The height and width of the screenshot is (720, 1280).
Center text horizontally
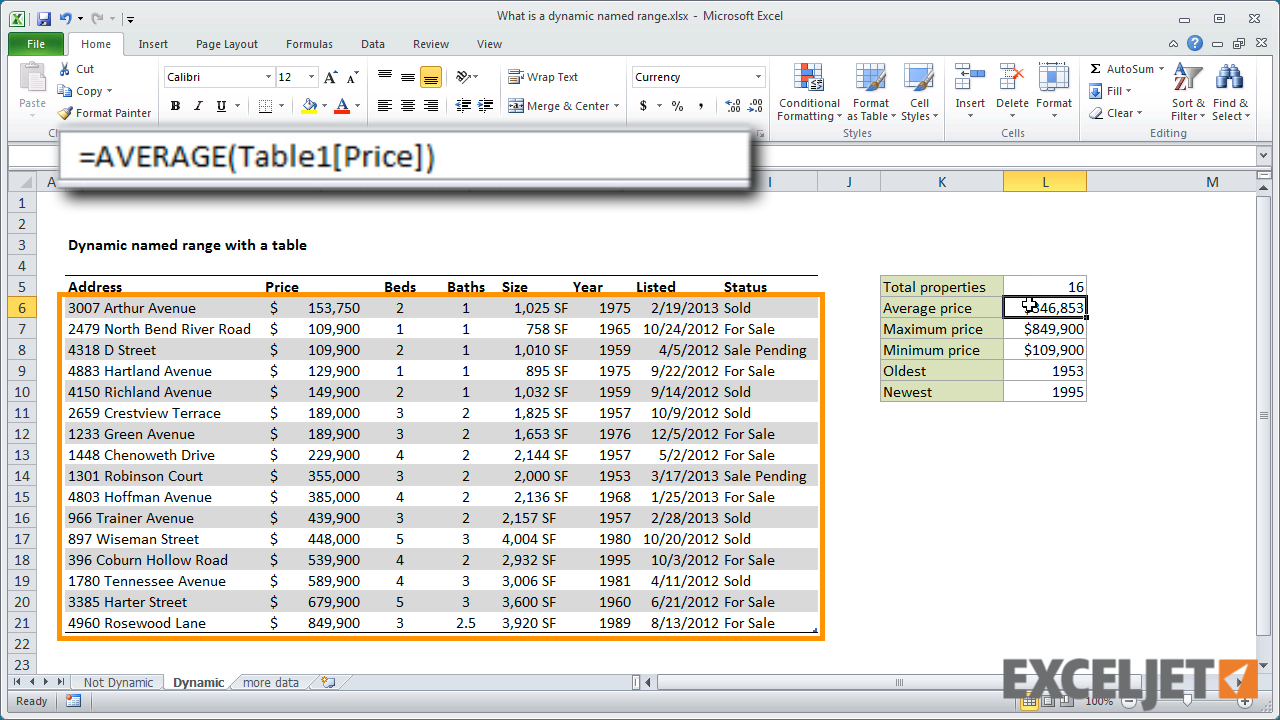point(408,106)
